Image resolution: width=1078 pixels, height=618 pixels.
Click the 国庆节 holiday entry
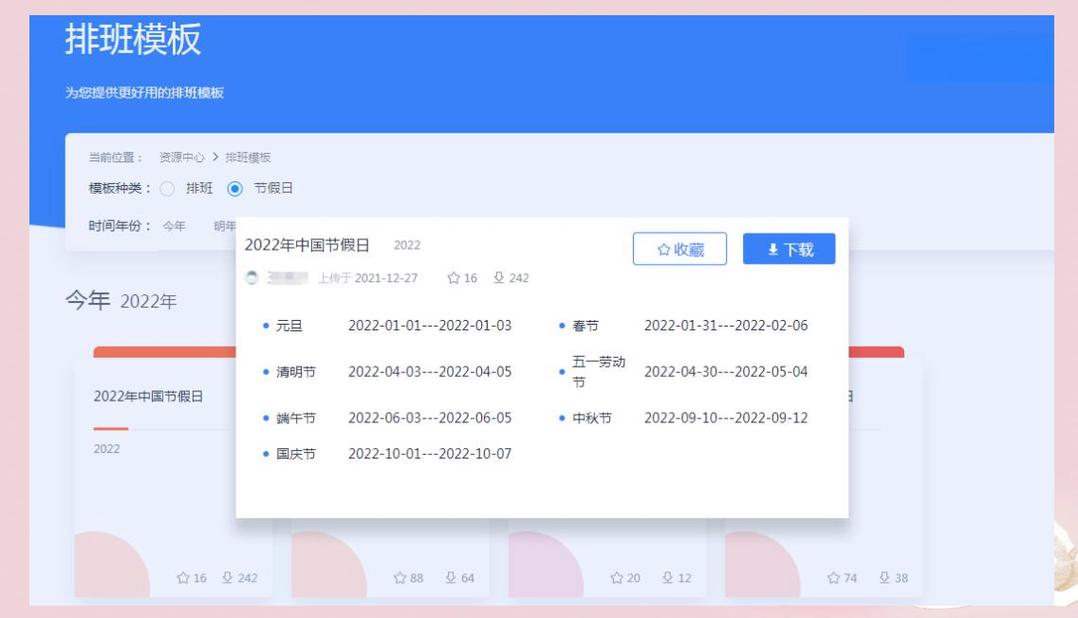tap(296, 454)
